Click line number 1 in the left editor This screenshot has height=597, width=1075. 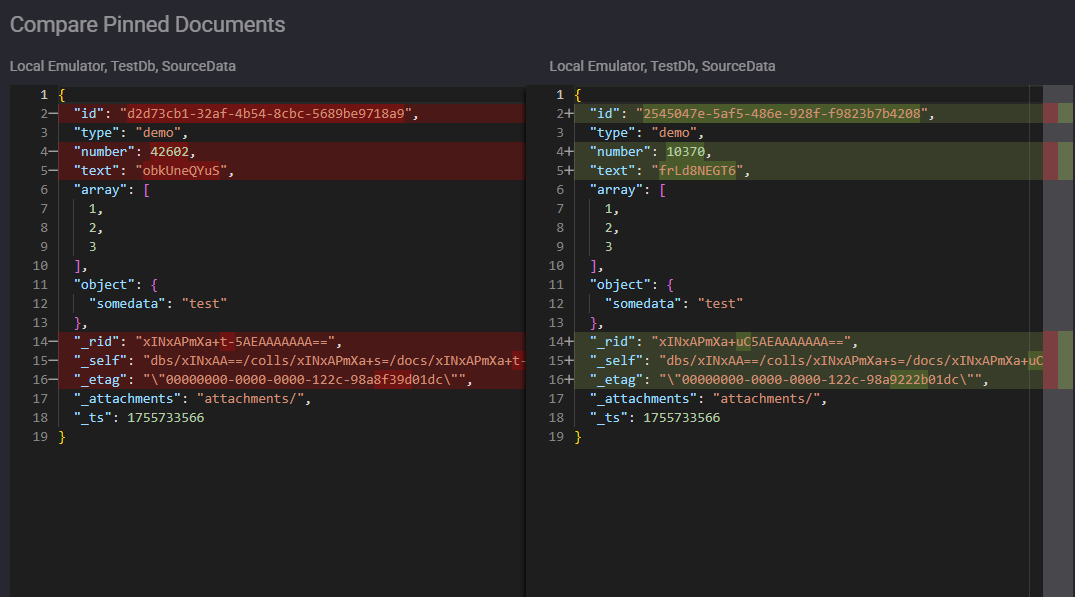43,94
